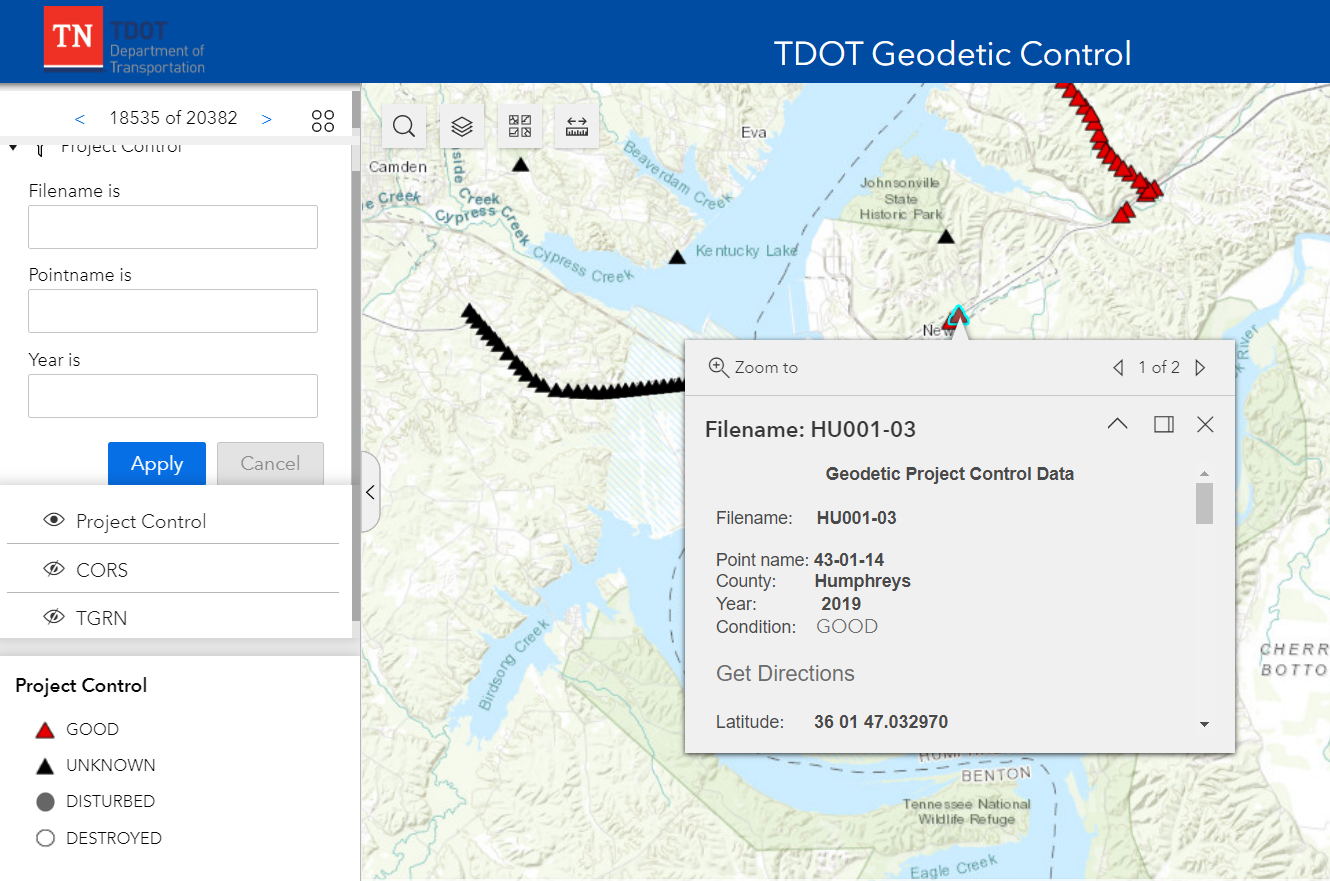Show previous popup feature
Image resolution: width=1330 pixels, height=881 pixels.
(1118, 368)
